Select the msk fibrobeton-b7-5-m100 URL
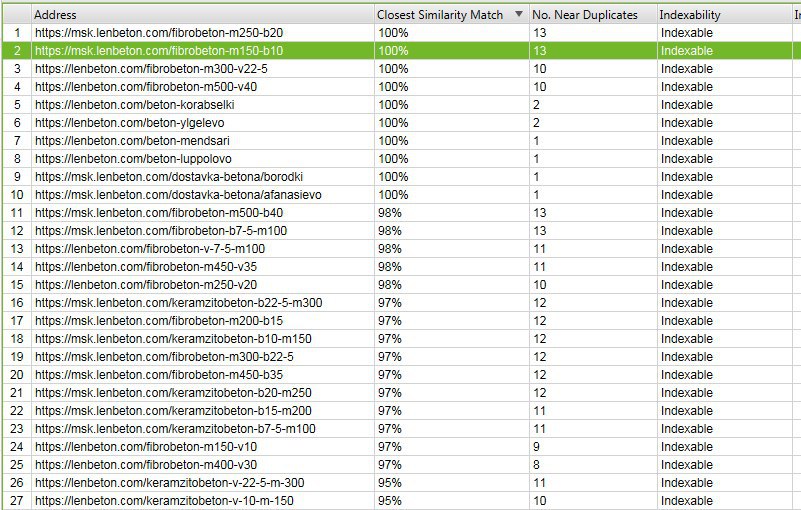 (161, 231)
